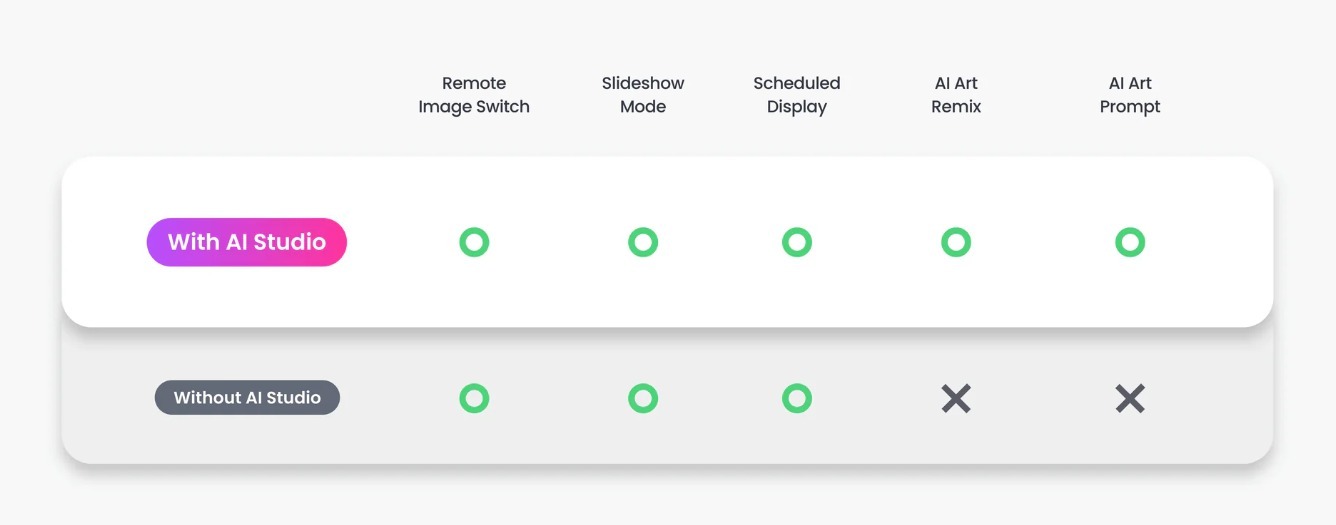Image resolution: width=1336 pixels, height=525 pixels.
Task: Click Without AI Studio Remote Image Switch circle
Action: pos(474,399)
